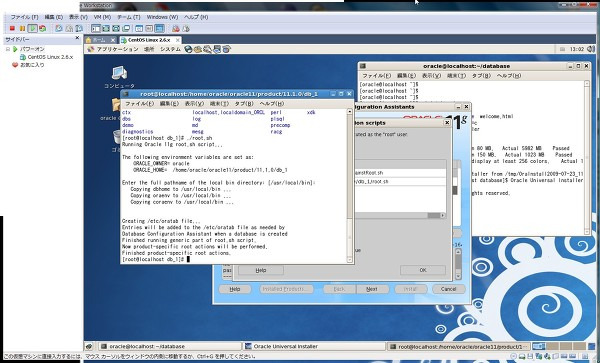Close the sidebar panel with X
The height and width of the screenshot is (363, 600).
tap(77, 38)
